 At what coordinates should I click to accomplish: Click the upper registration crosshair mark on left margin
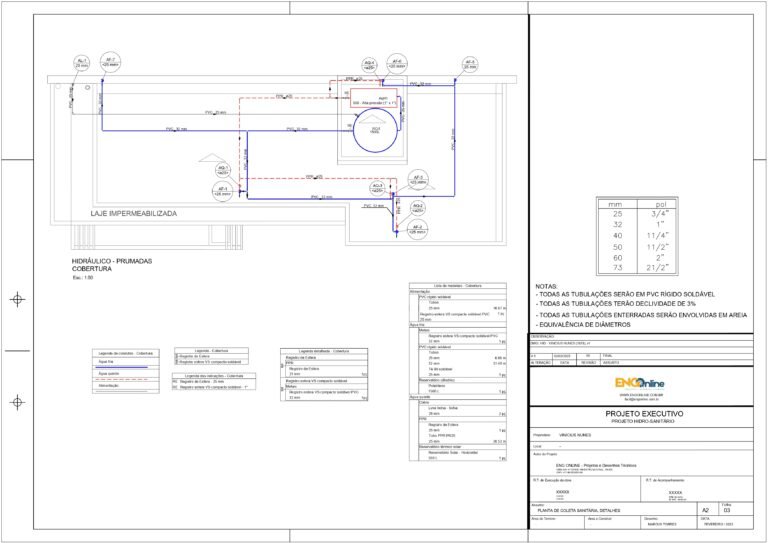17,299
